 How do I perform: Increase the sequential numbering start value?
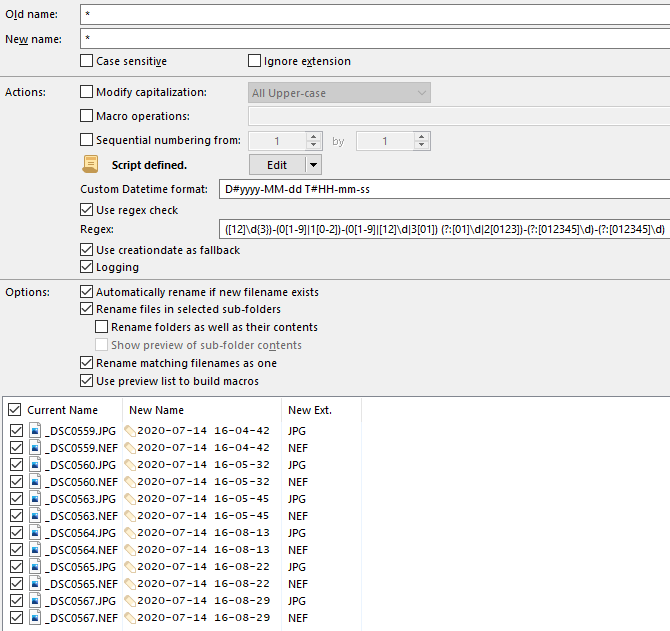coord(314,137)
